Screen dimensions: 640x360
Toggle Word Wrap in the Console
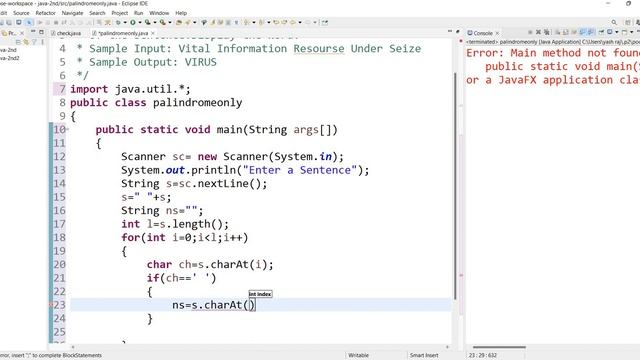pyautogui.click(x=574, y=32)
